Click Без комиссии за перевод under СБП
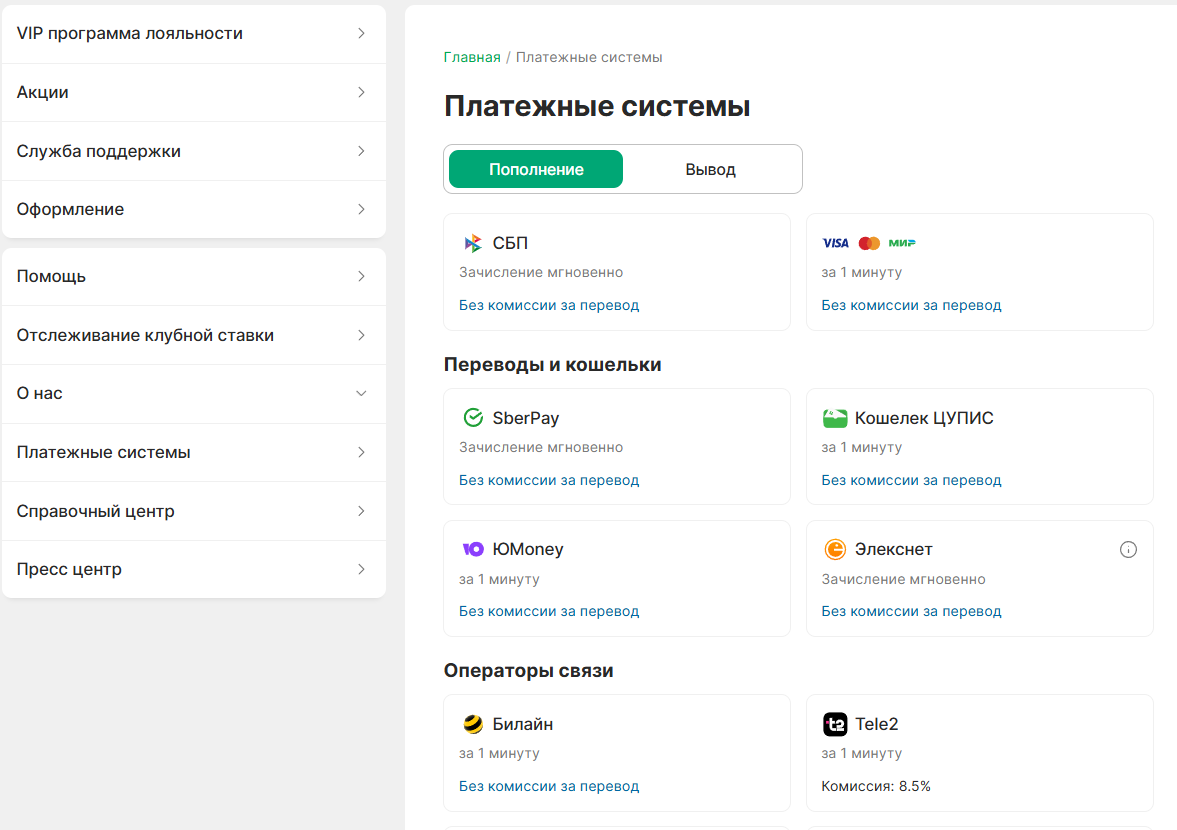 click(x=549, y=305)
